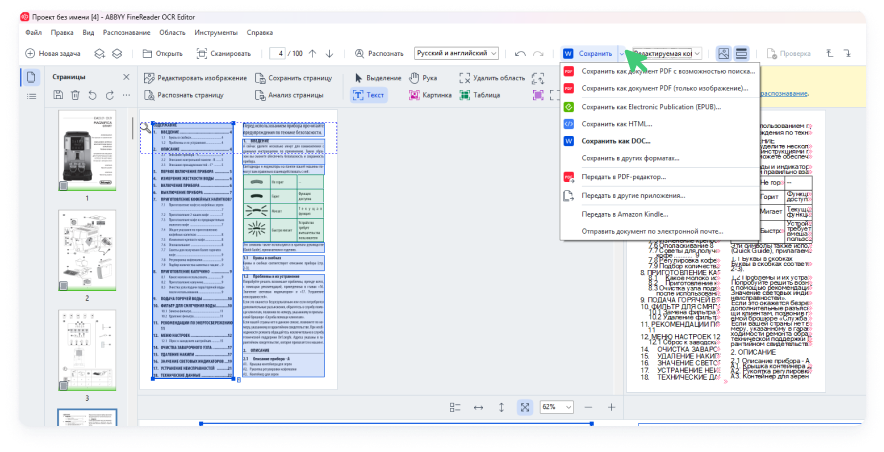Rotate page right in Страницы panel

click(x=110, y=95)
